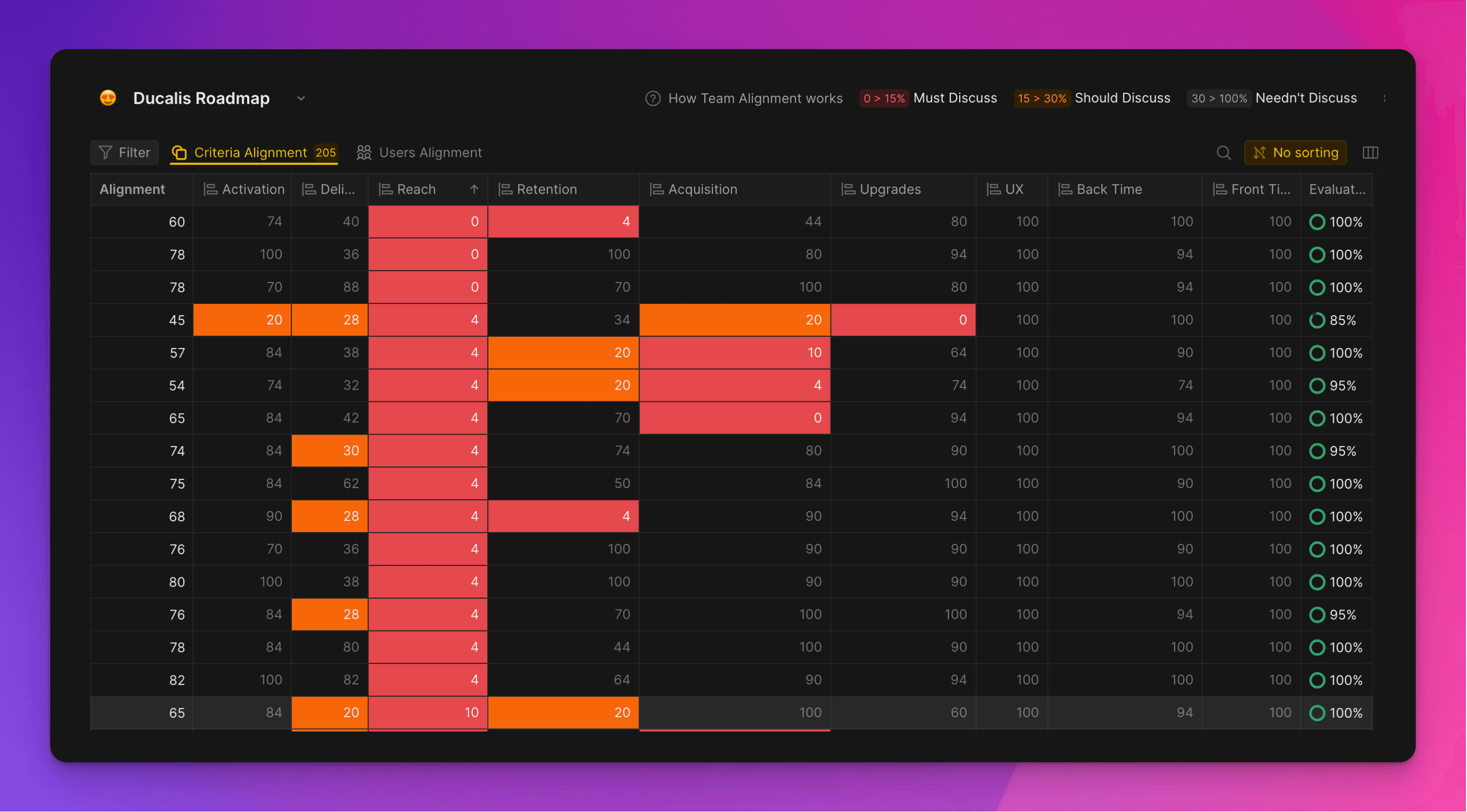Open the Acquisition column header menu
This screenshot has height=812, width=1467.
(702, 190)
